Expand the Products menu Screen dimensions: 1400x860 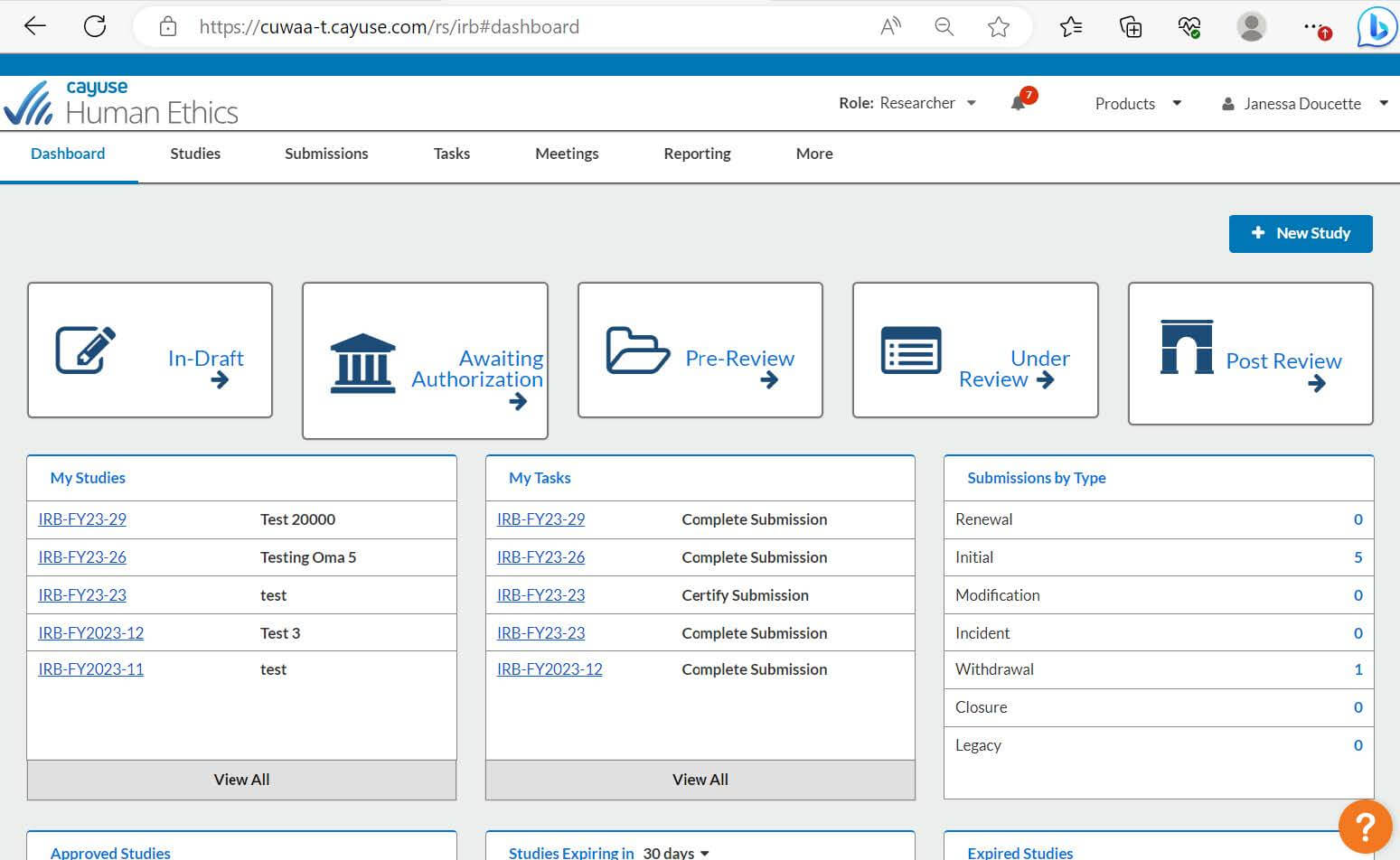coord(1135,103)
